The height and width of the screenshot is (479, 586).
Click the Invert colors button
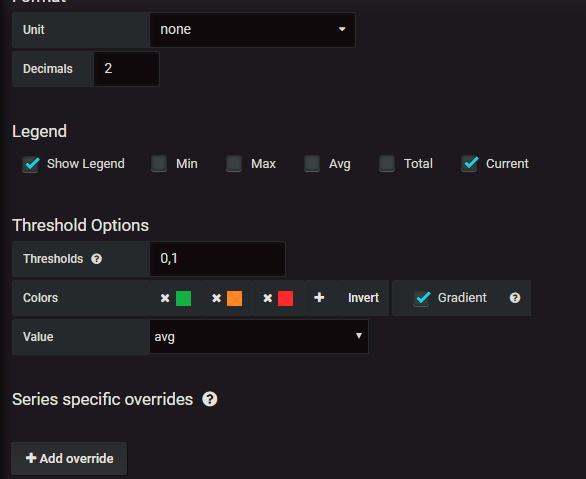[x=363, y=298]
